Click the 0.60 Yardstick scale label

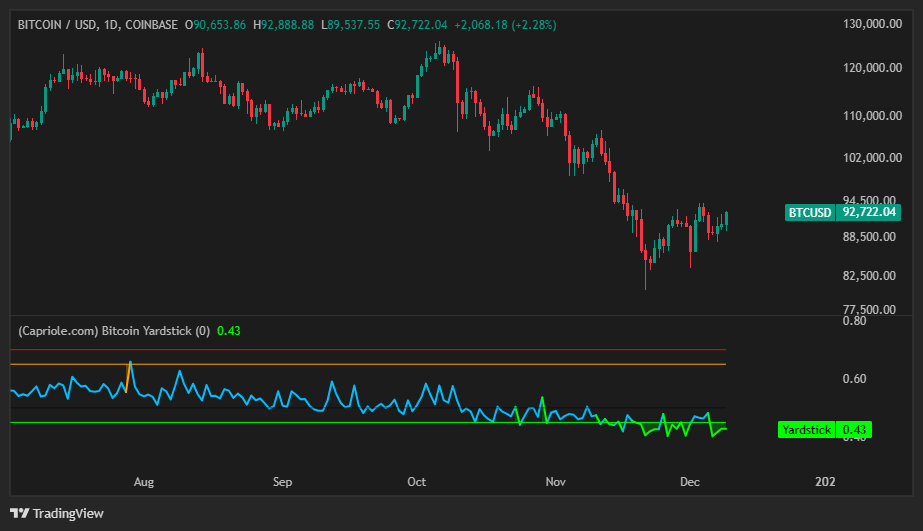point(854,379)
